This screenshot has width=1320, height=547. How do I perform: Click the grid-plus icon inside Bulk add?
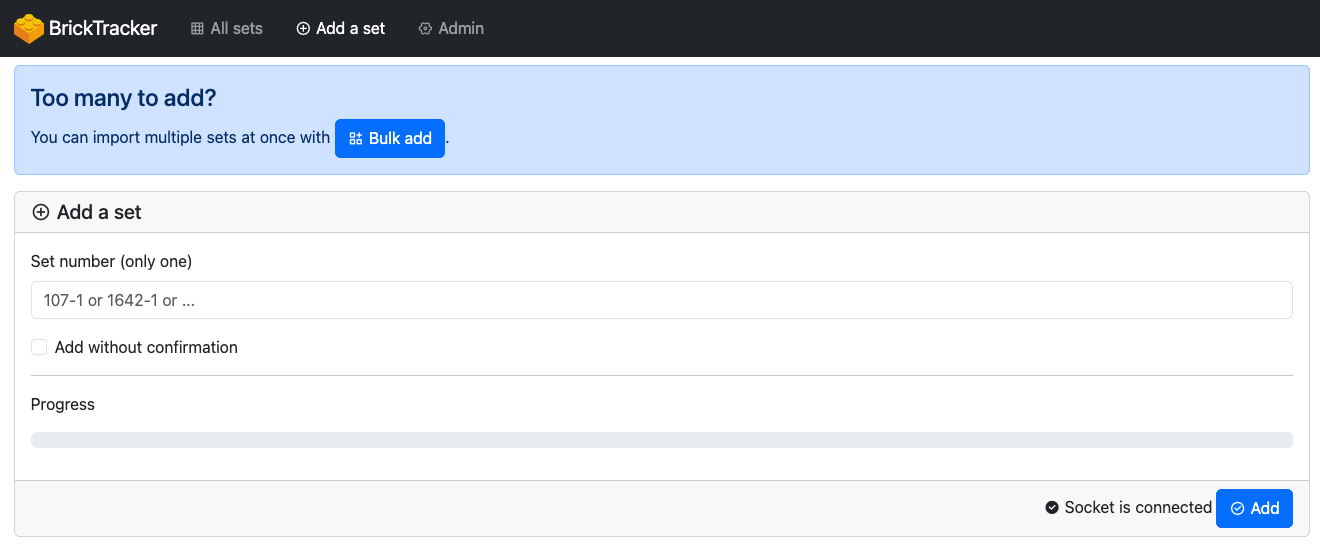click(356, 139)
